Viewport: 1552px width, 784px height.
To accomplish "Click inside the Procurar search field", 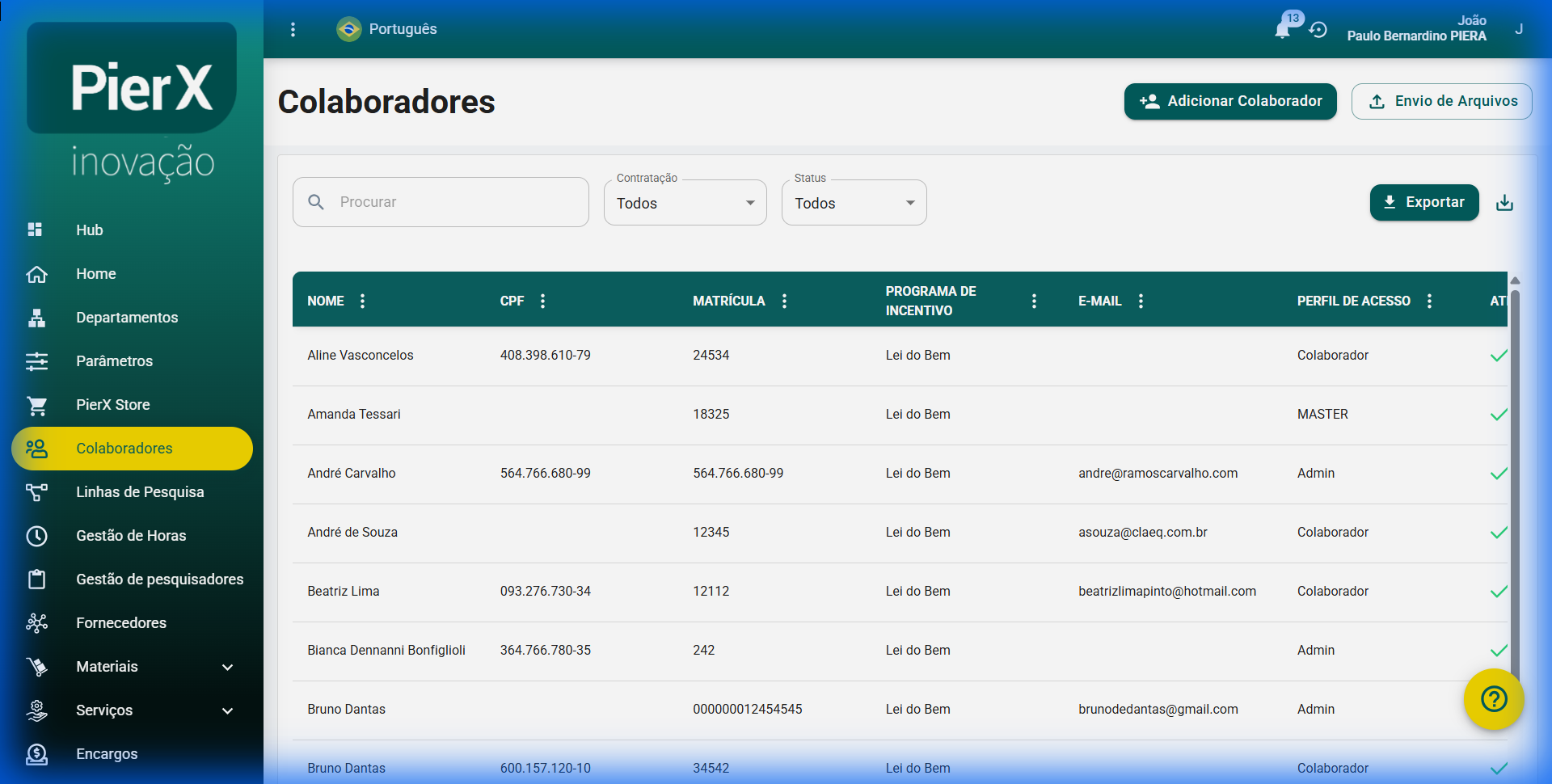I will (441, 202).
